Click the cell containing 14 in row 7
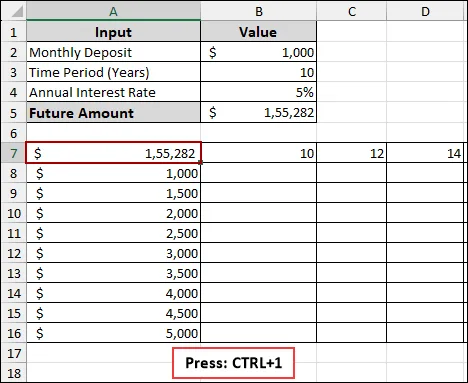468x383 pixels. coord(425,153)
